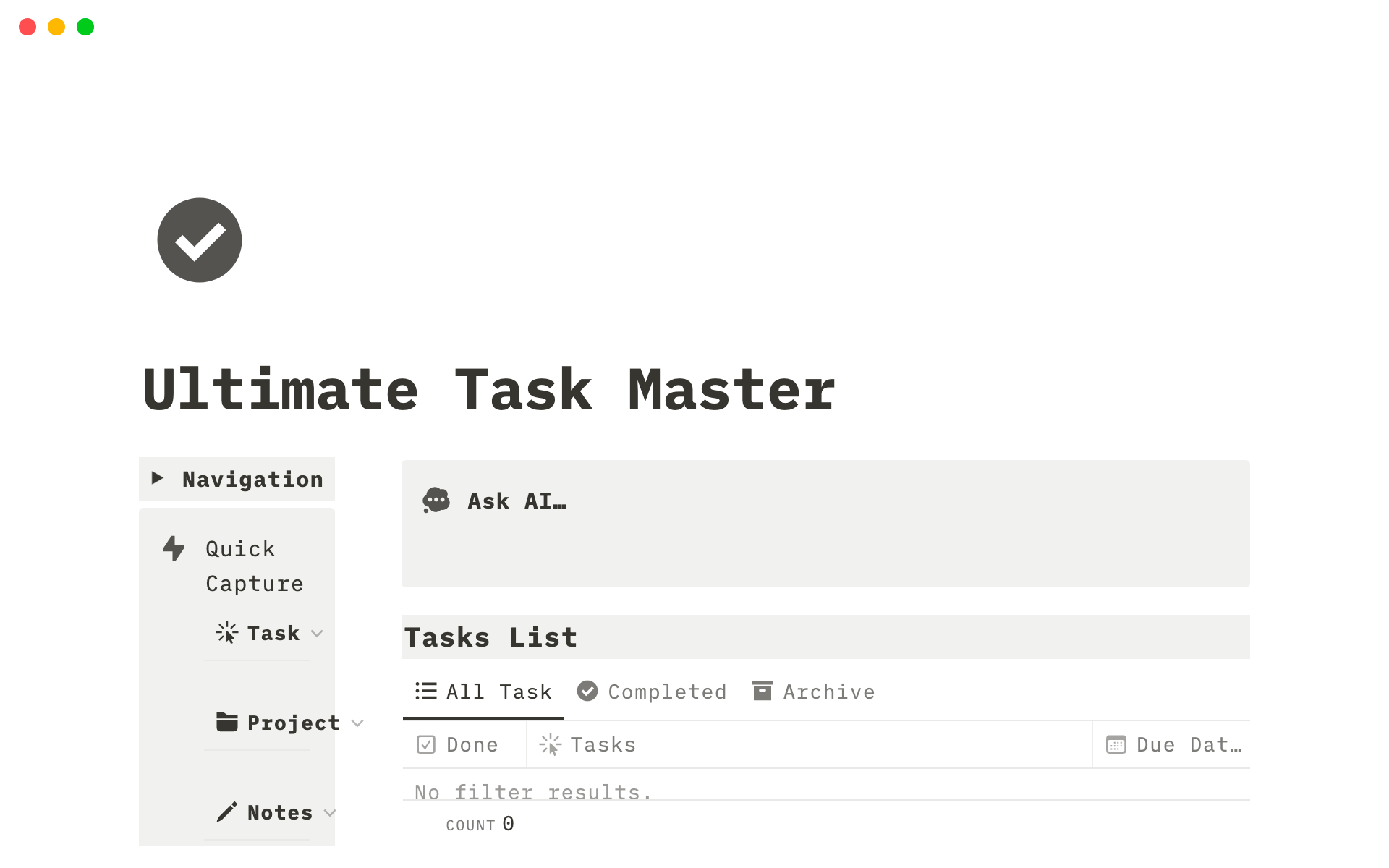Click the Done checkbox column header
The height and width of the screenshot is (868, 1389).
point(458,744)
